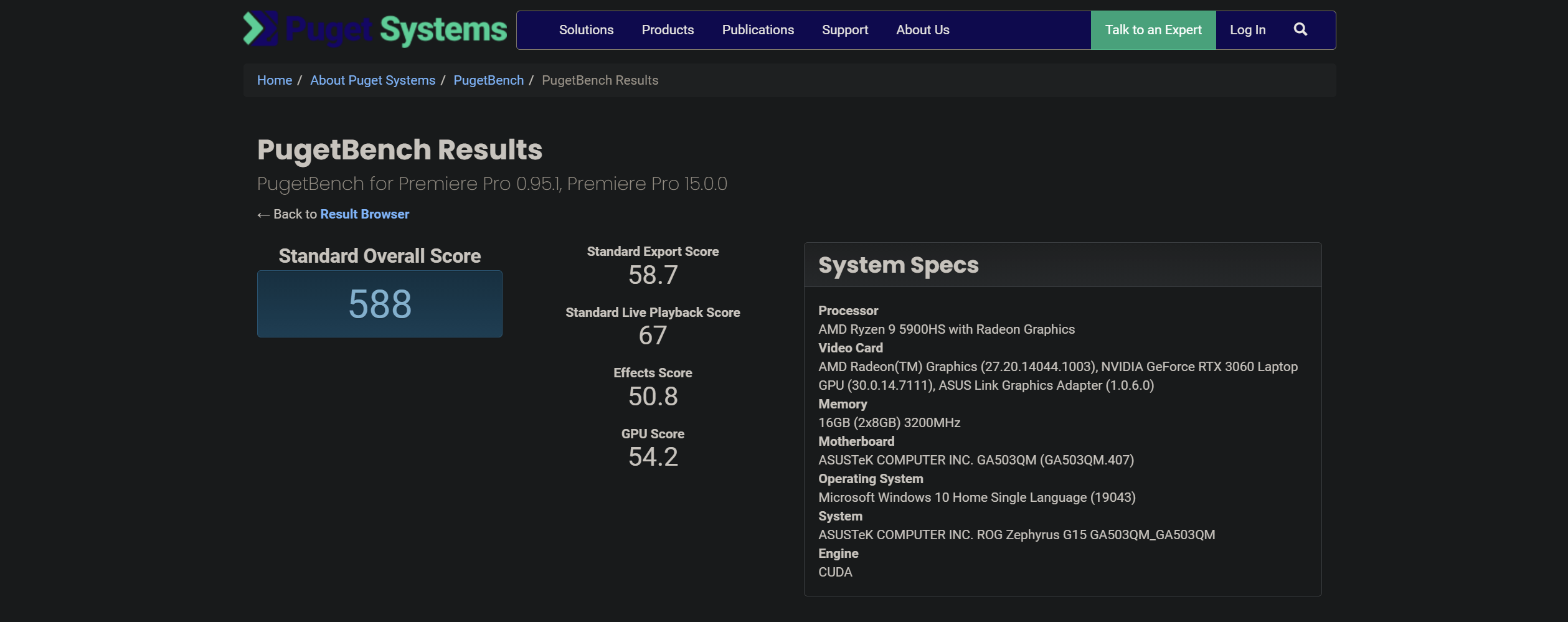Click the GPU Score label
This screenshot has width=1568, height=622.
(653, 434)
